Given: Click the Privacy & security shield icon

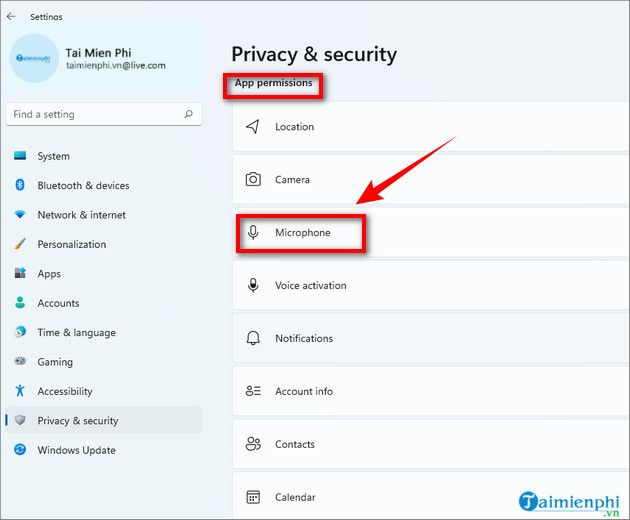Looking at the screenshot, I should pyautogui.click(x=20, y=420).
